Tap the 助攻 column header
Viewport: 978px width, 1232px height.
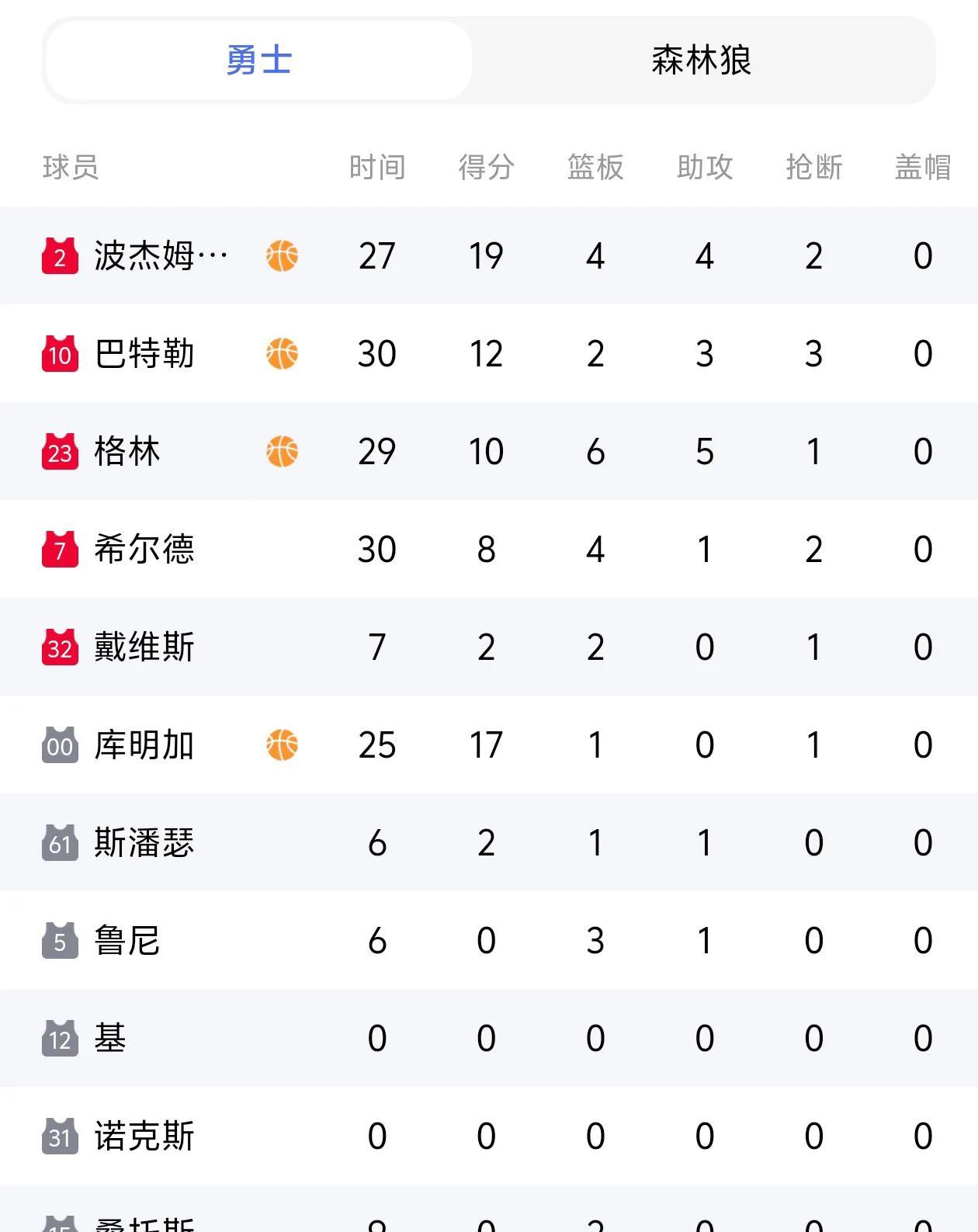click(705, 167)
